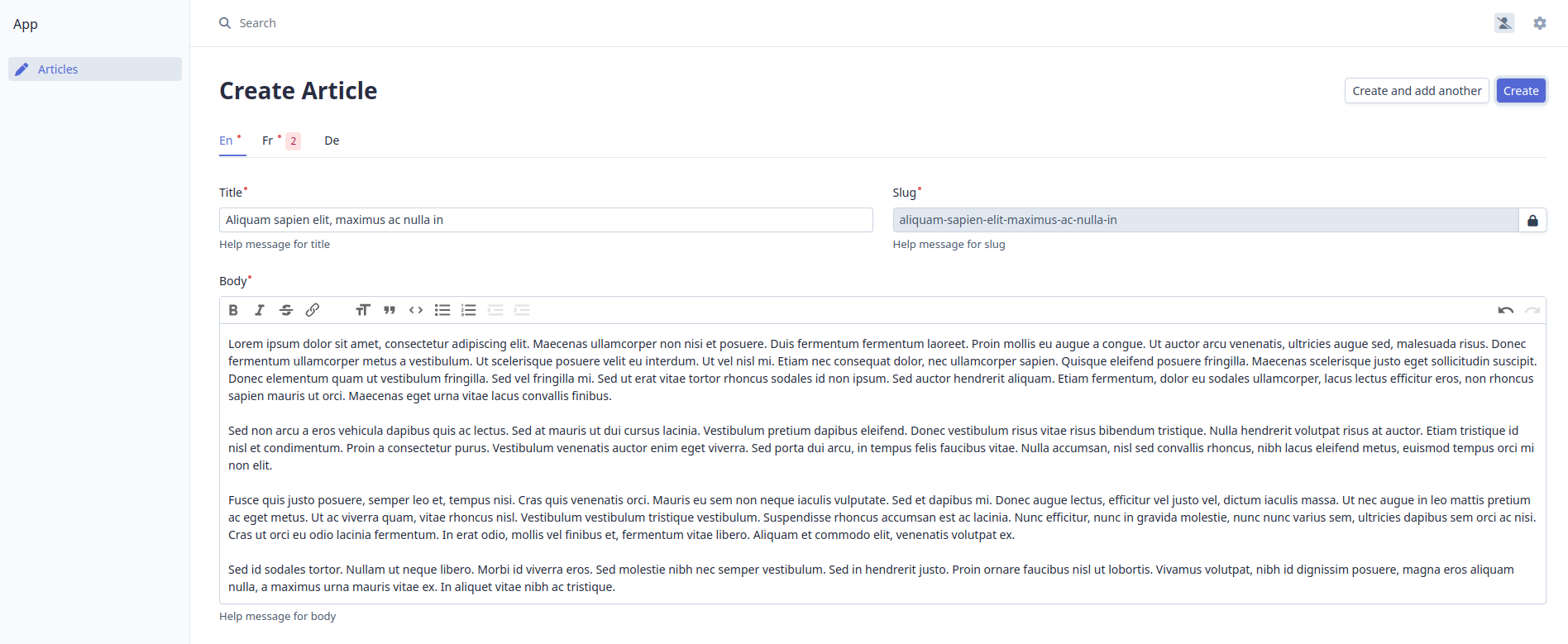Screen dimensions: 1568x644
Task: Click into the Slug input field
Action: click(1206, 220)
